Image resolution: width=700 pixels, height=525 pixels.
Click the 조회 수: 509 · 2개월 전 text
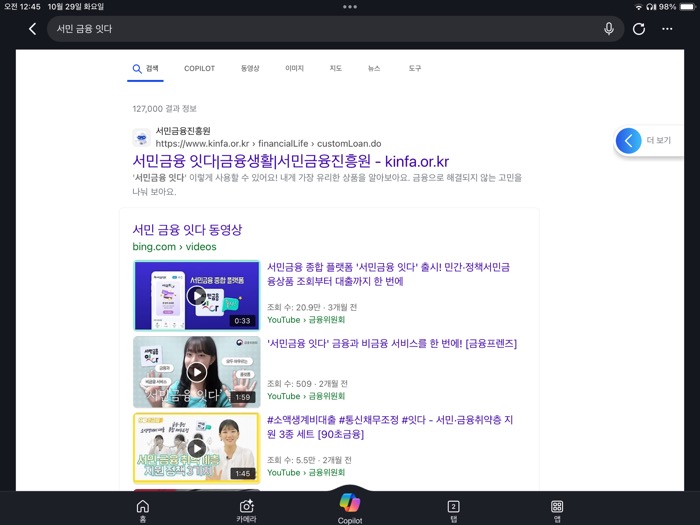click(307, 384)
